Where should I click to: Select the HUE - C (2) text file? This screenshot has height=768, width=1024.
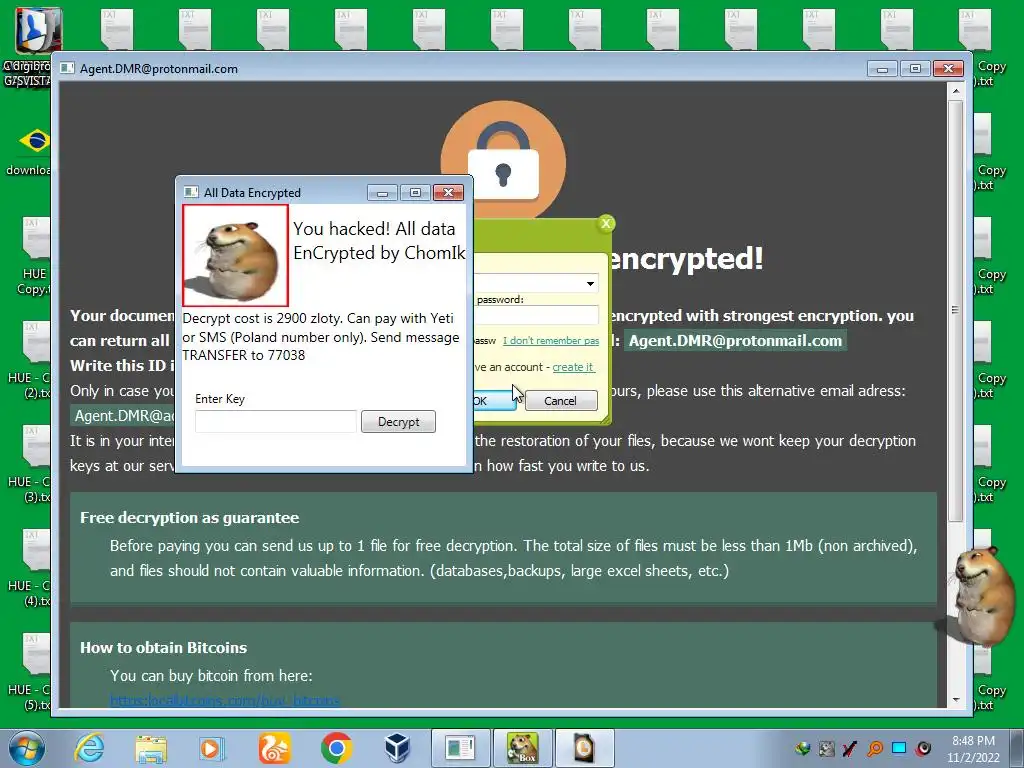point(29,360)
